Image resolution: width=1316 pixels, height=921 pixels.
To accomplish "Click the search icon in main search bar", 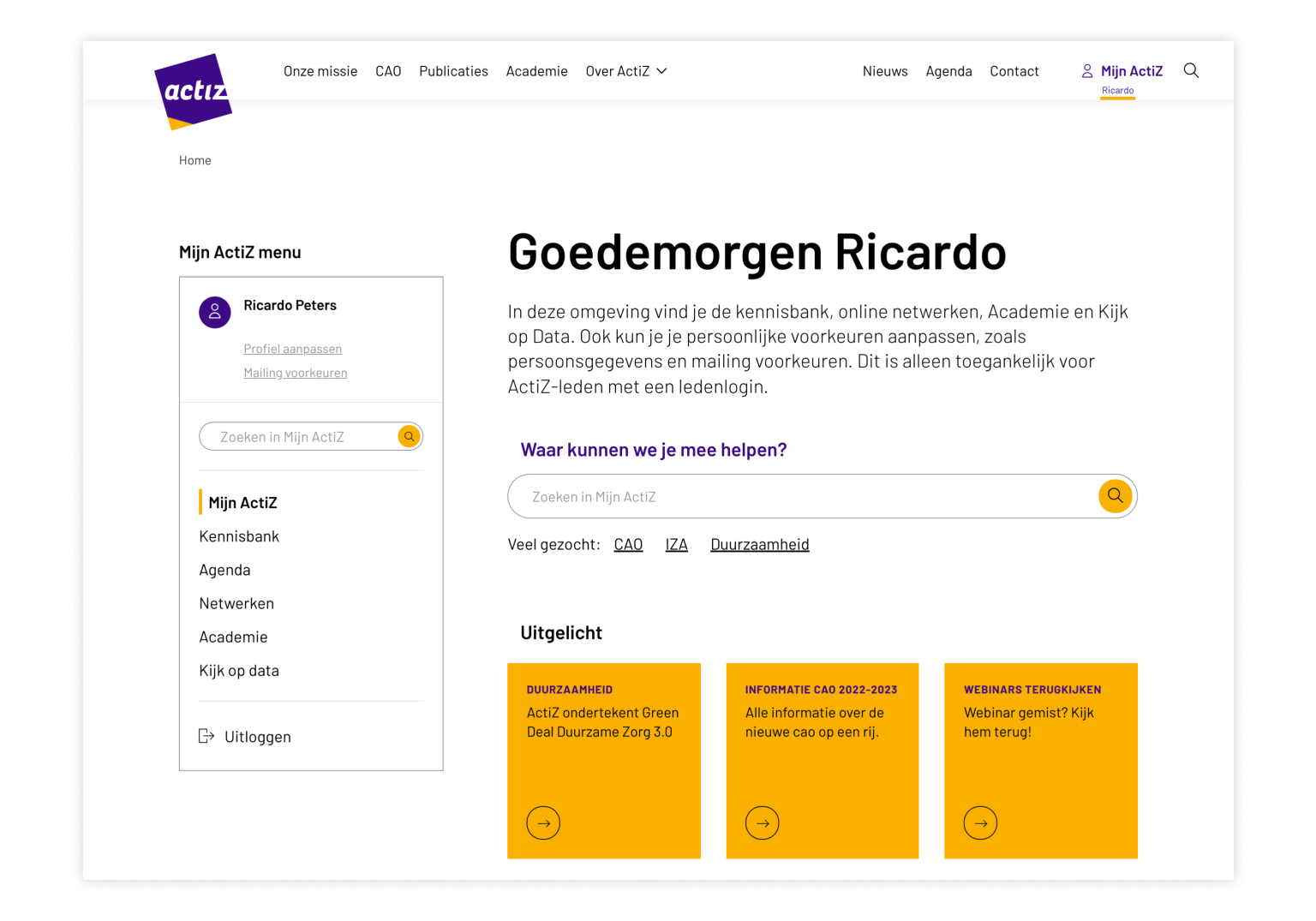I will [x=1115, y=495].
